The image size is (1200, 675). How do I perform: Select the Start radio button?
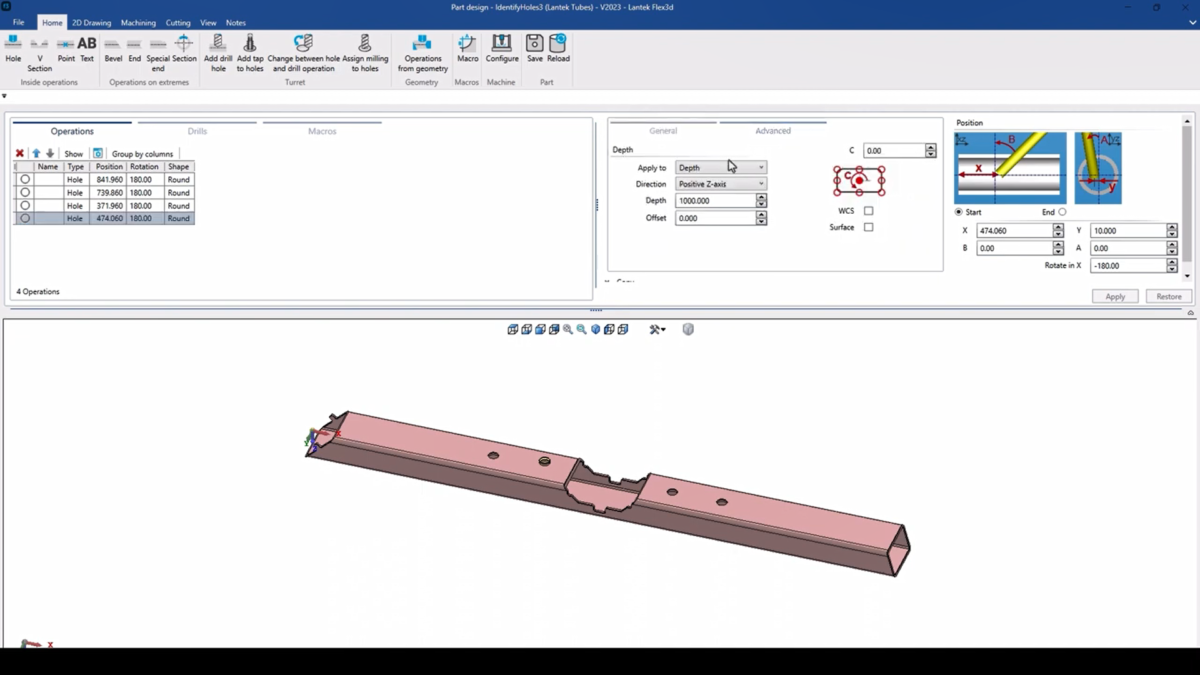coord(959,212)
